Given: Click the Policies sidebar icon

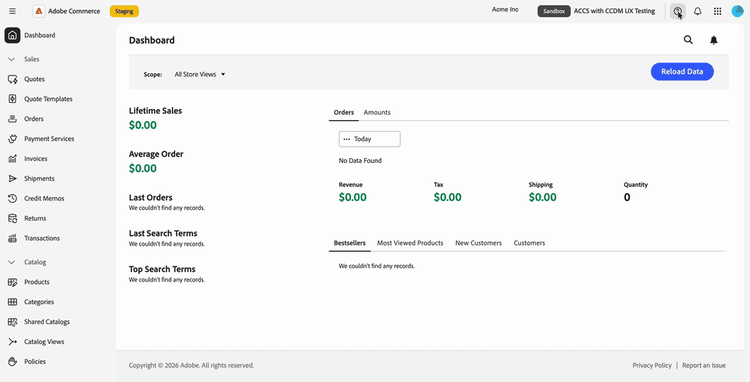Looking at the screenshot, I should [12, 362].
